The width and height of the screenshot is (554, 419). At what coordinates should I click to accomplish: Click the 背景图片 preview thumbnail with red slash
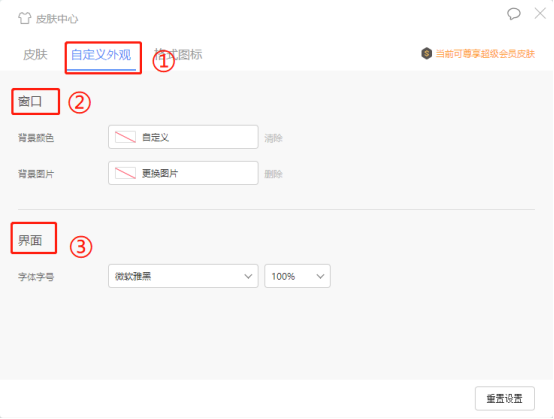(x=125, y=173)
